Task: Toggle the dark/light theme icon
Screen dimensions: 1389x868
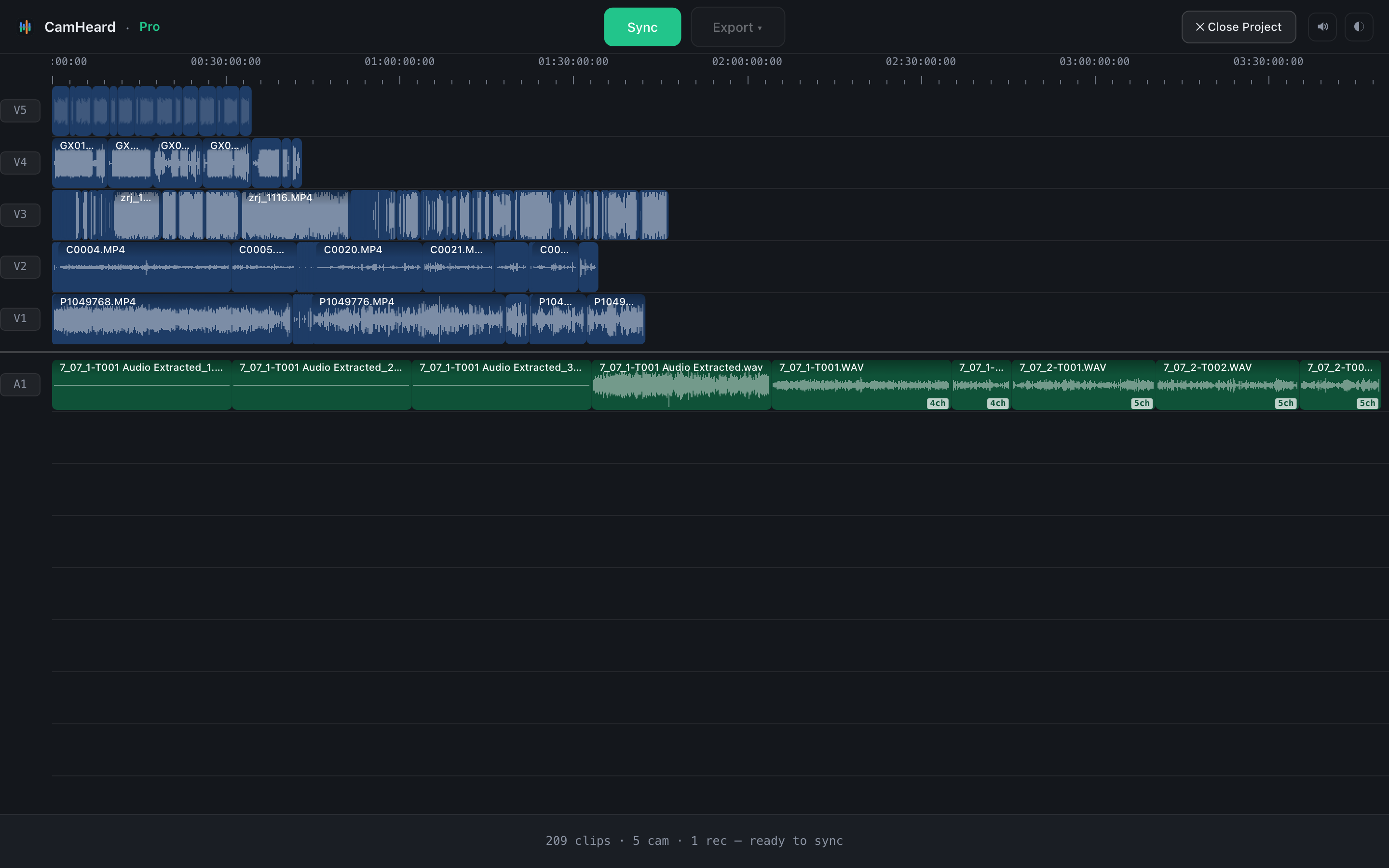Action: click(1359, 27)
